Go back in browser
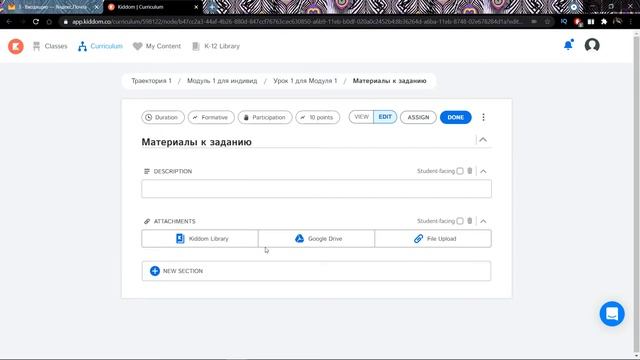The width and height of the screenshot is (640, 360). click(9, 22)
